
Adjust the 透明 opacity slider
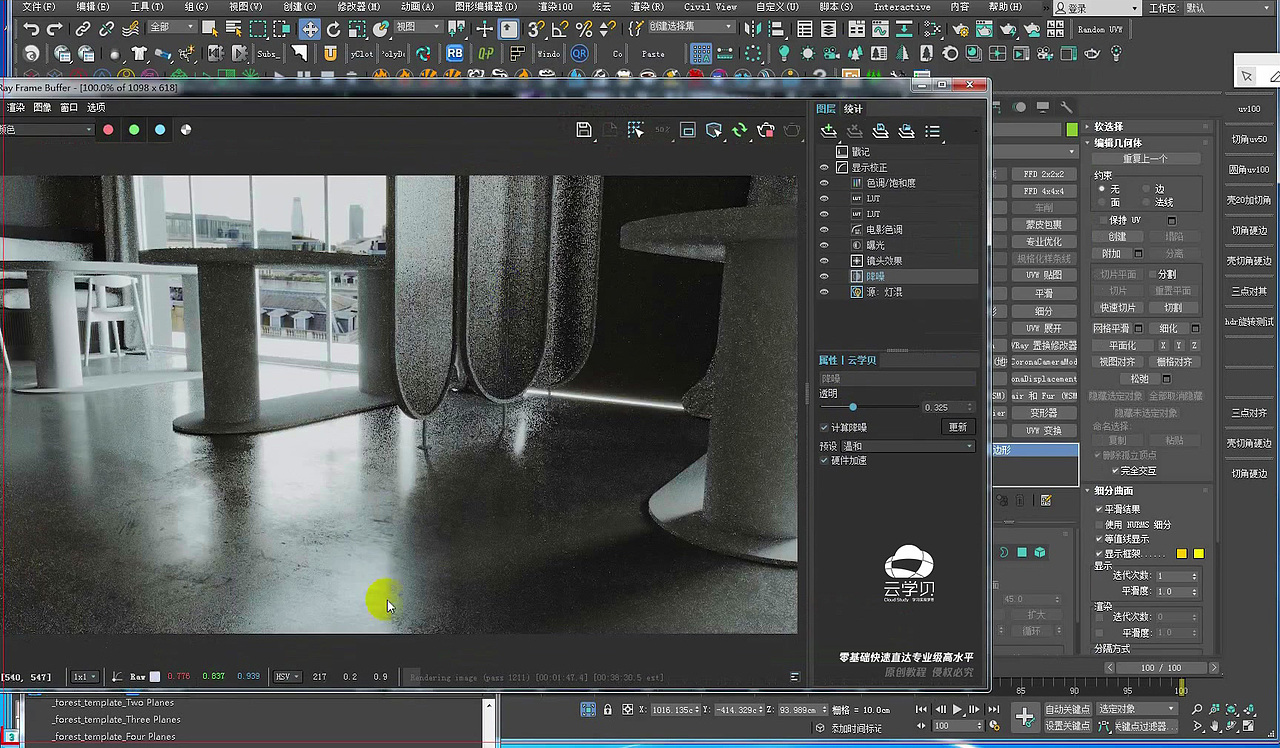pyautogui.click(x=852, y=407)
